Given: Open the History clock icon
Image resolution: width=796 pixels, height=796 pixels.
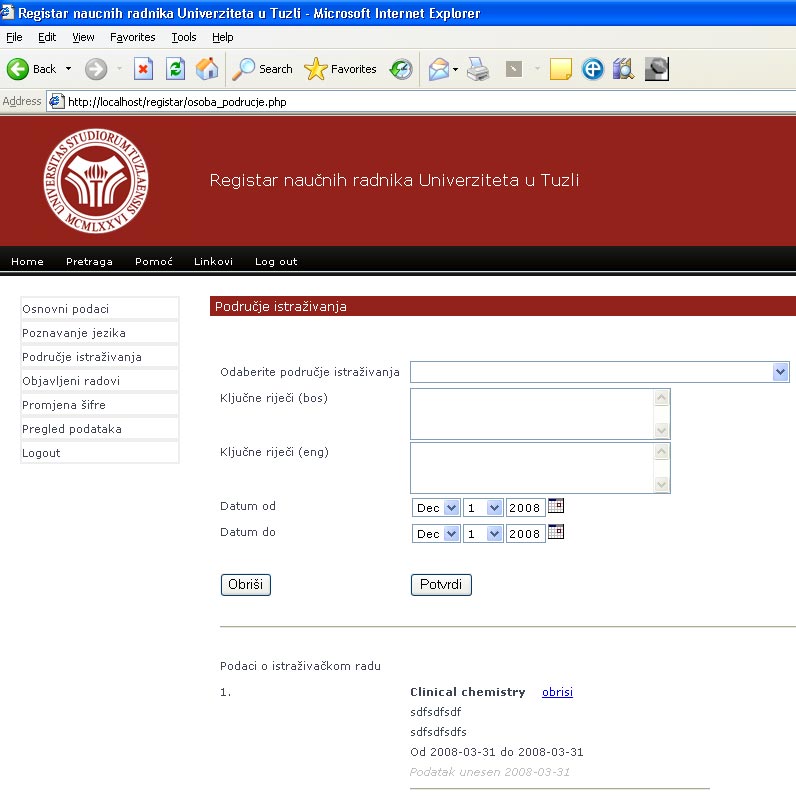Looking at the screenshot, I should 401,69.
